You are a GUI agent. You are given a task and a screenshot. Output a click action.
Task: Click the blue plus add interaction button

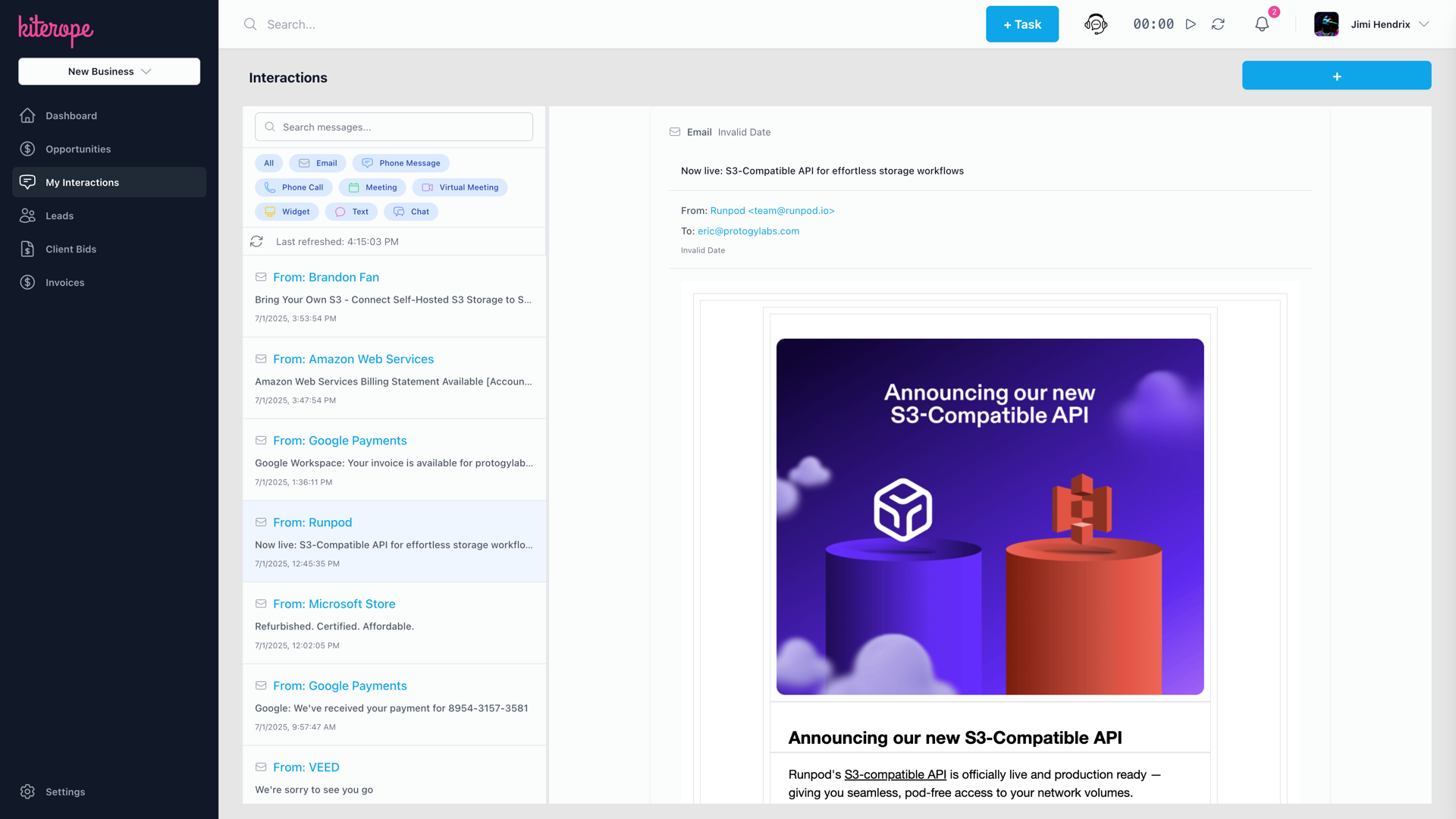(1336, 75)
